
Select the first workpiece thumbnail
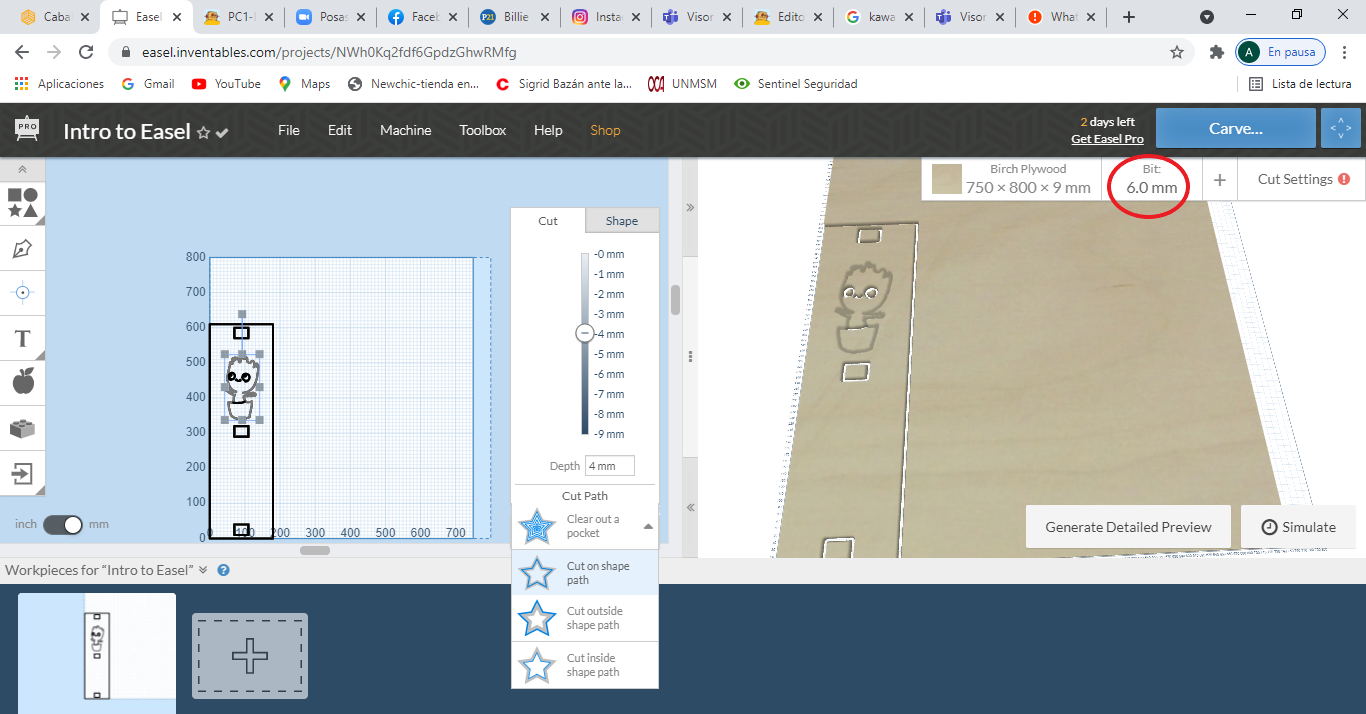coord(97,653)
